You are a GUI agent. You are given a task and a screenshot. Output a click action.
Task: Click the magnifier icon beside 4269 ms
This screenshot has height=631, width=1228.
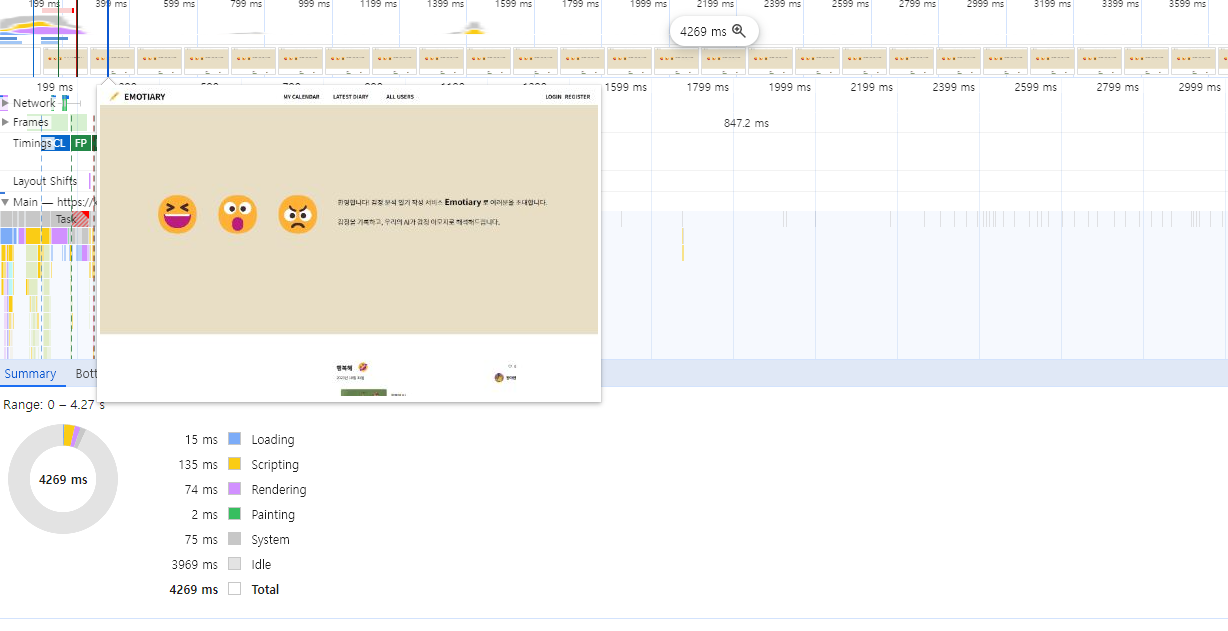[x=739, y=31]
